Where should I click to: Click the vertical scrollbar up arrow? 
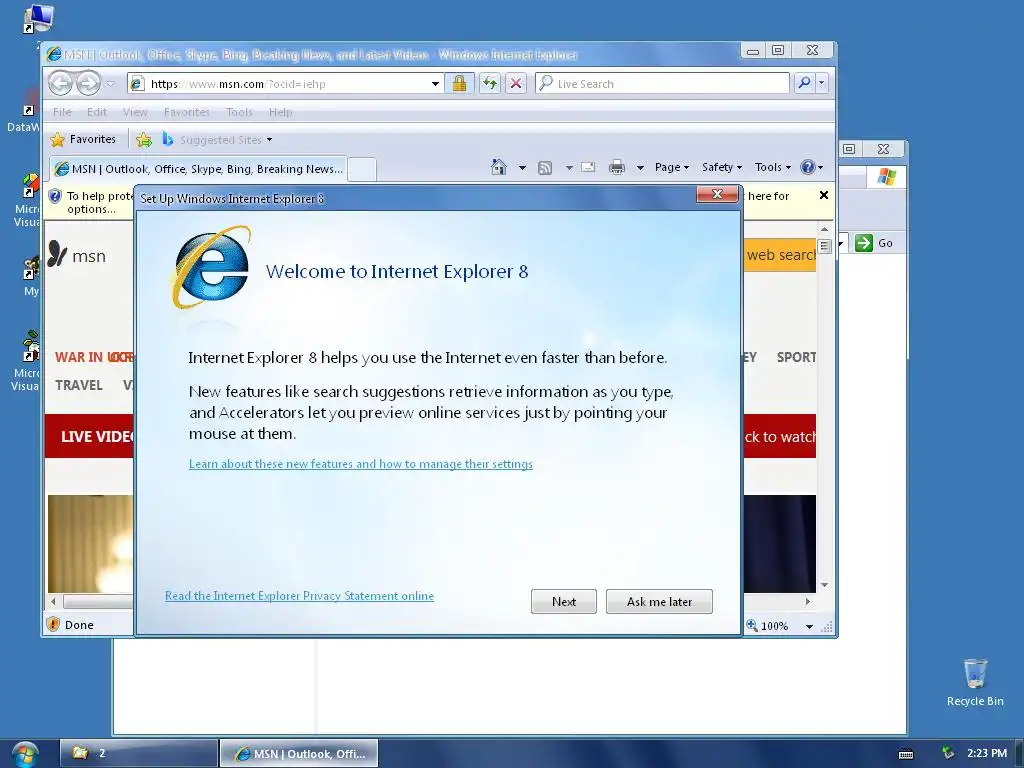(x=824, y=229)
